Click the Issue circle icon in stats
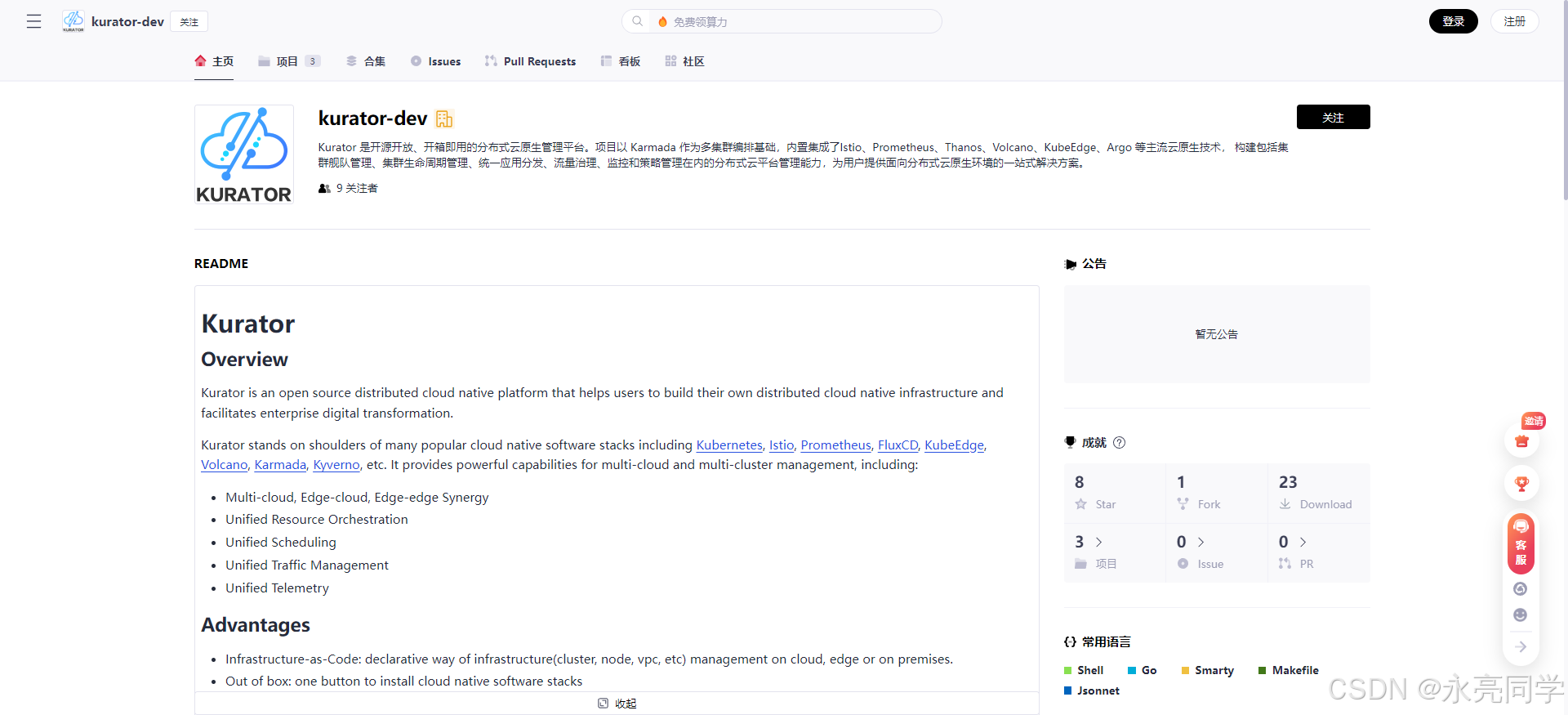 click(1183, 564)
